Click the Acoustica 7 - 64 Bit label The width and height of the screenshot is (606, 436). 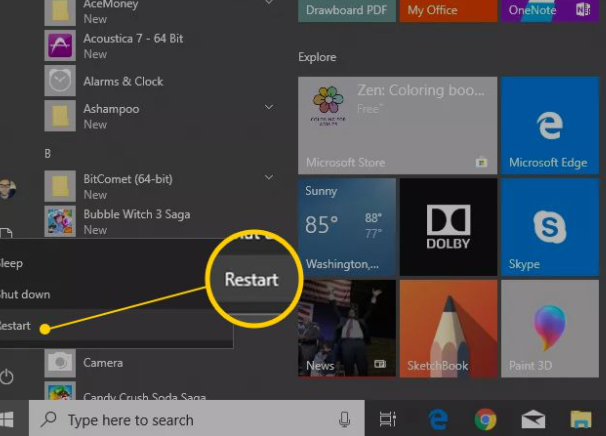[133, 38]
